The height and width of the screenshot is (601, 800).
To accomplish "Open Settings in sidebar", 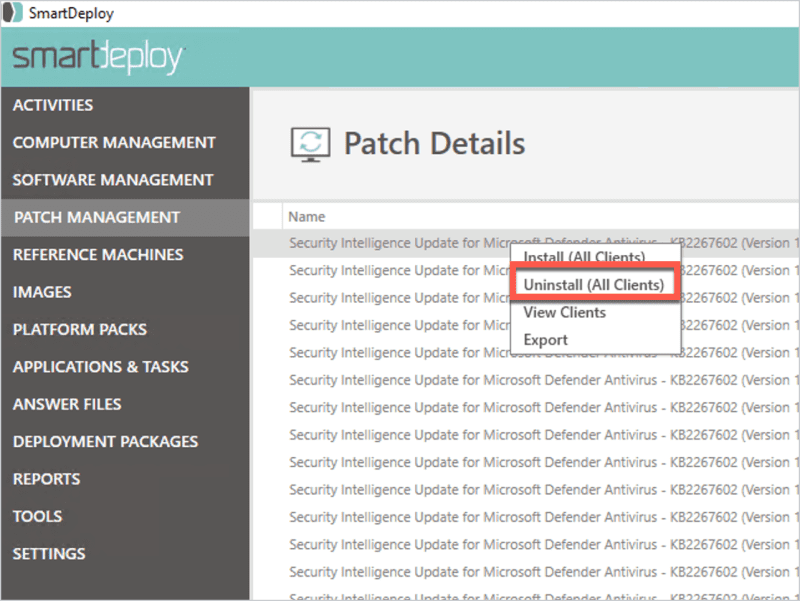I will [x=49, y=554].
